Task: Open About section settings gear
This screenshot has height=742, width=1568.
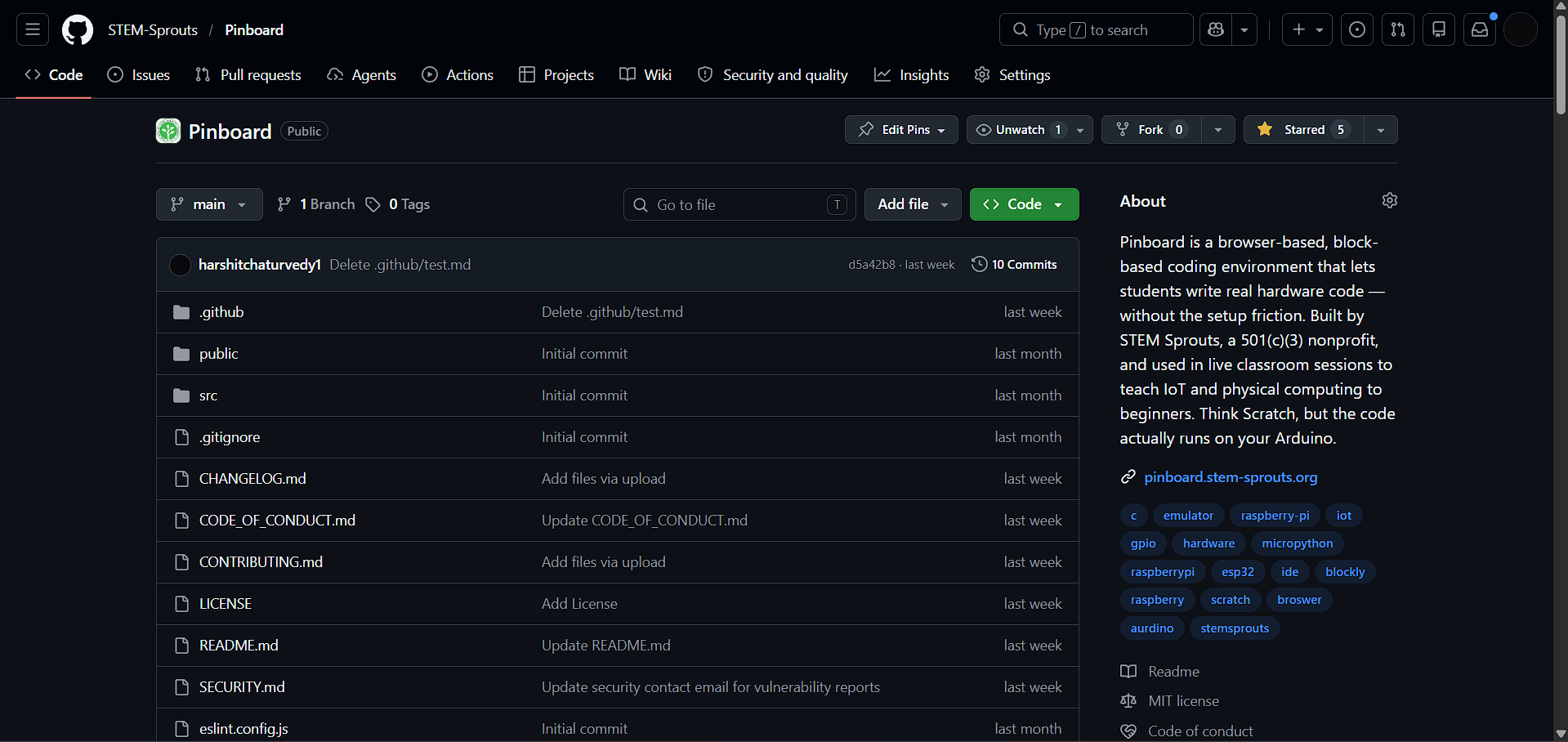Action: [x=1390, y=200]
